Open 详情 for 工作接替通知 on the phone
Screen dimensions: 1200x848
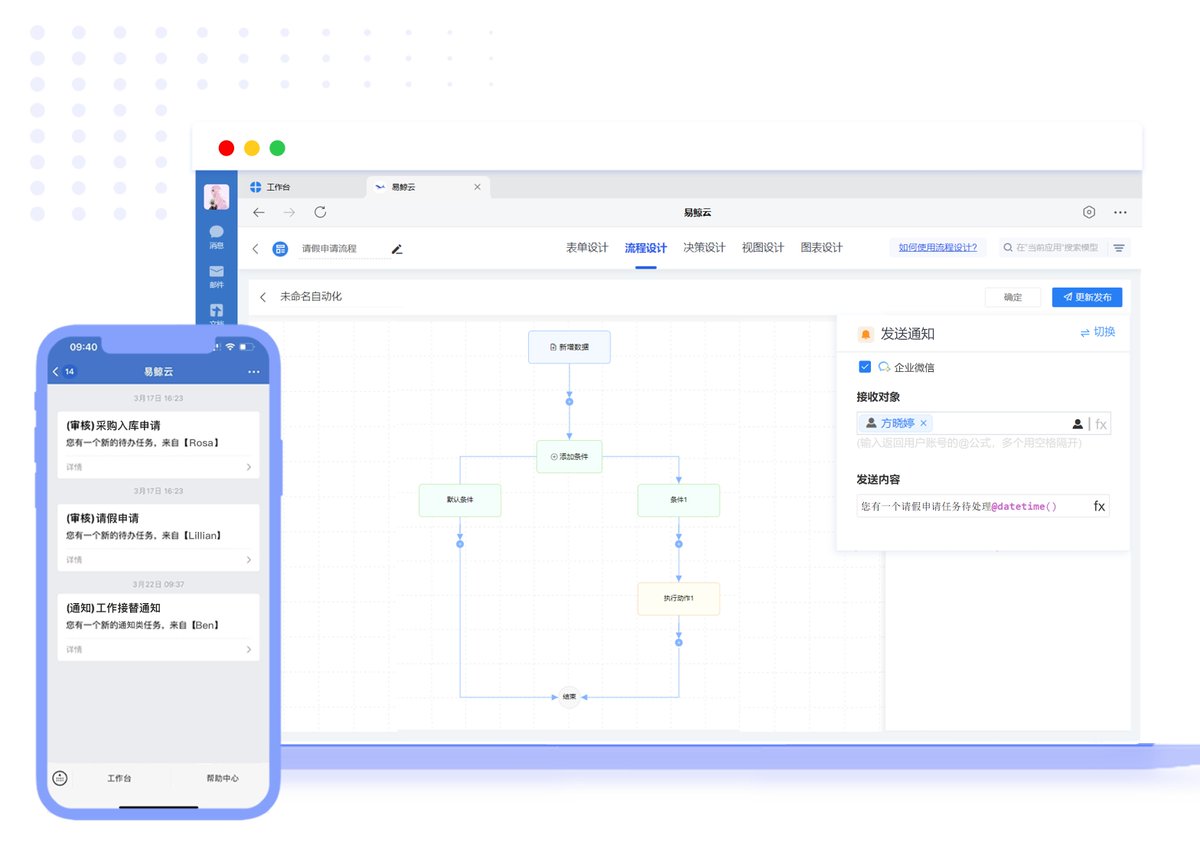(x=158, y=650)
